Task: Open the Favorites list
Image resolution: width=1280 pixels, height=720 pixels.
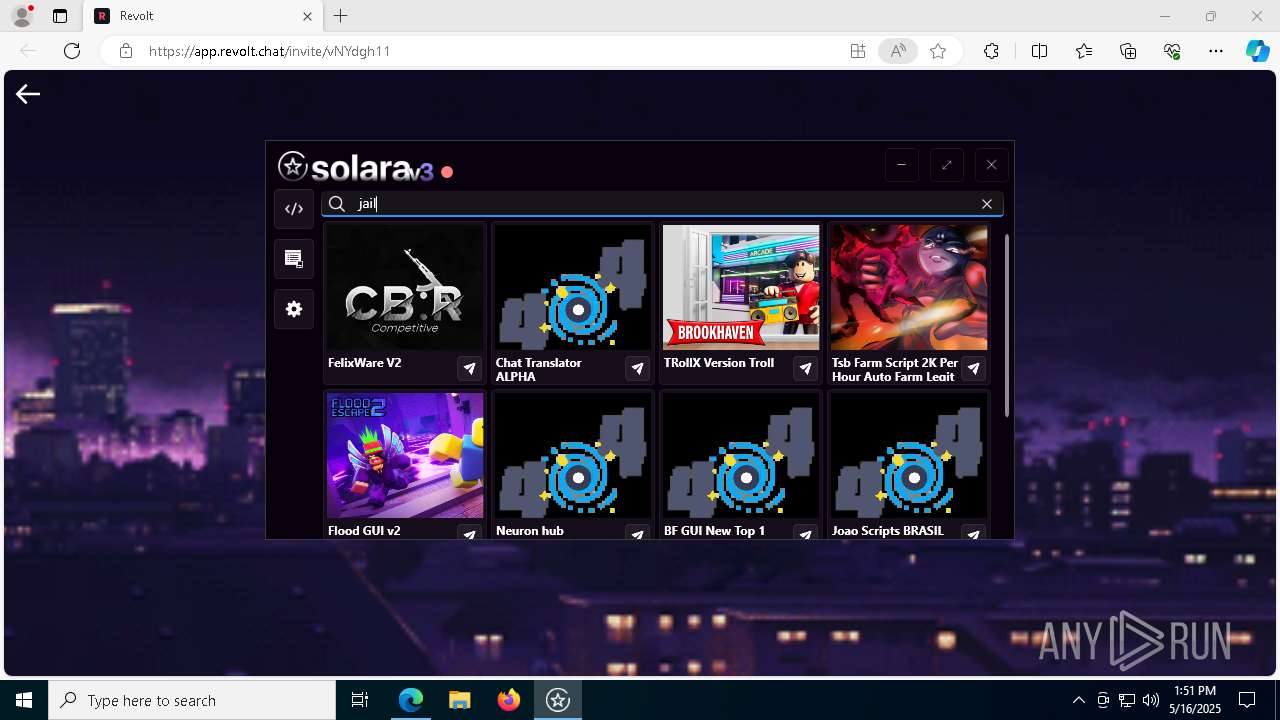Action: tap(1084, 51)
